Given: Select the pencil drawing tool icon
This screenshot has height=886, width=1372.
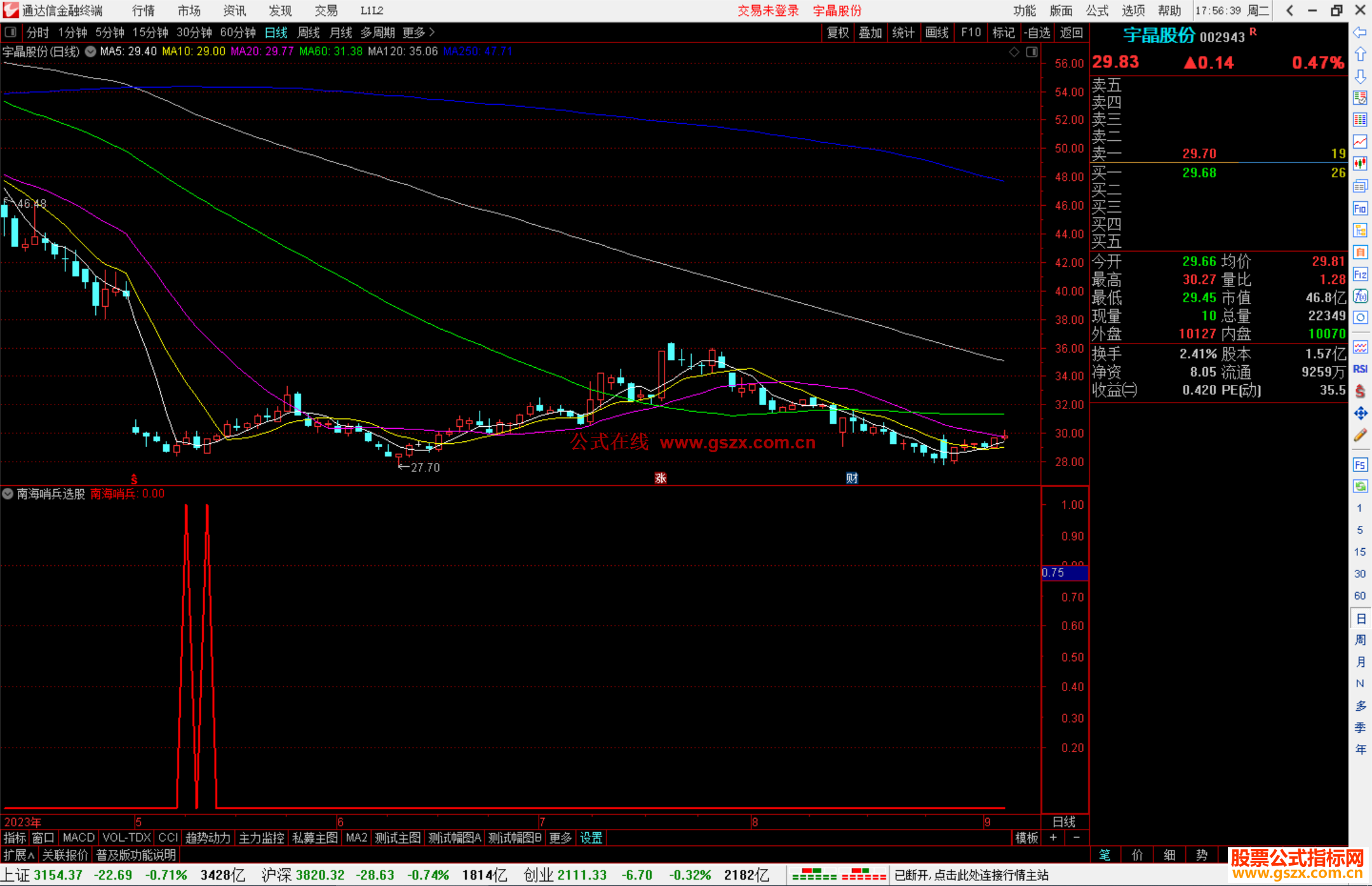Looking at the screenshot, I should (x=1360, y=436).
